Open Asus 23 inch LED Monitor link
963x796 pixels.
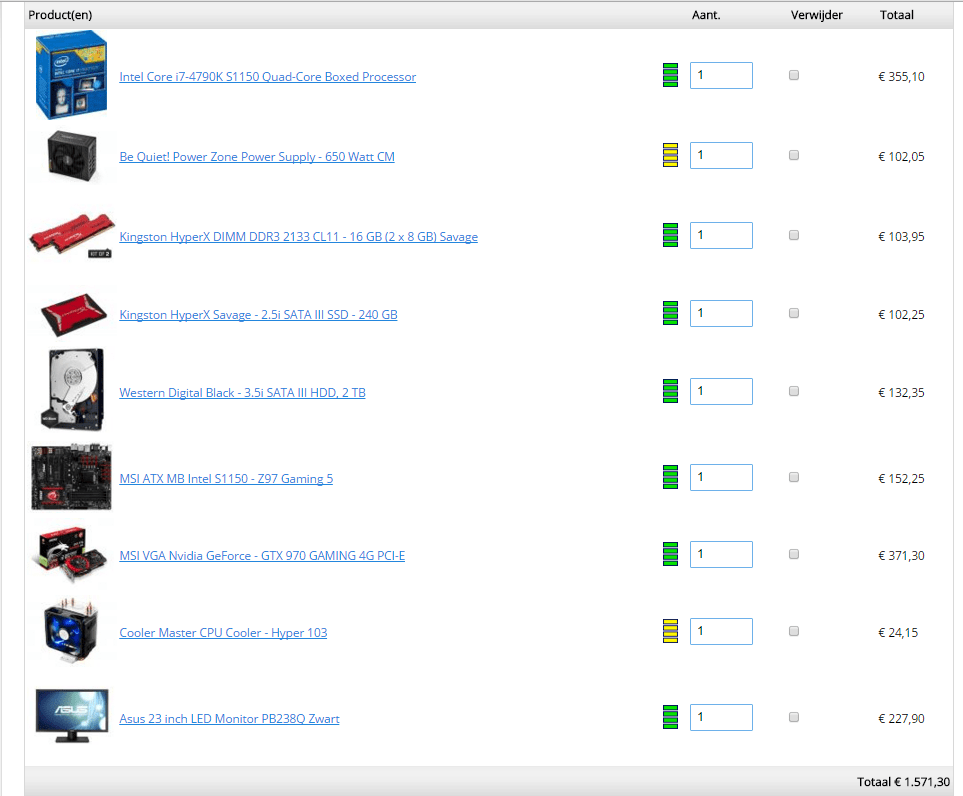[229, 719]
